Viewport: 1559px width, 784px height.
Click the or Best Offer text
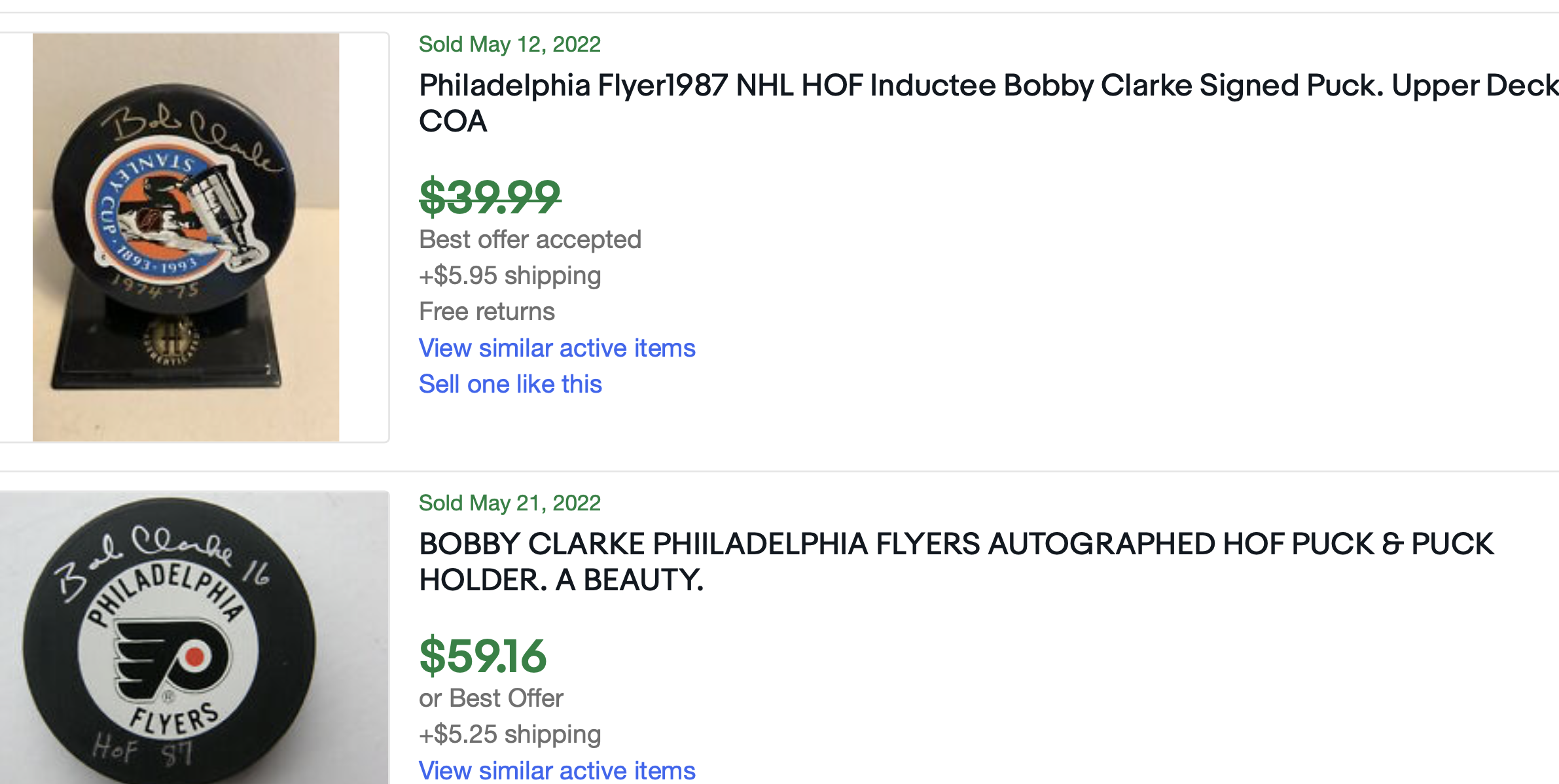[491, 698]
